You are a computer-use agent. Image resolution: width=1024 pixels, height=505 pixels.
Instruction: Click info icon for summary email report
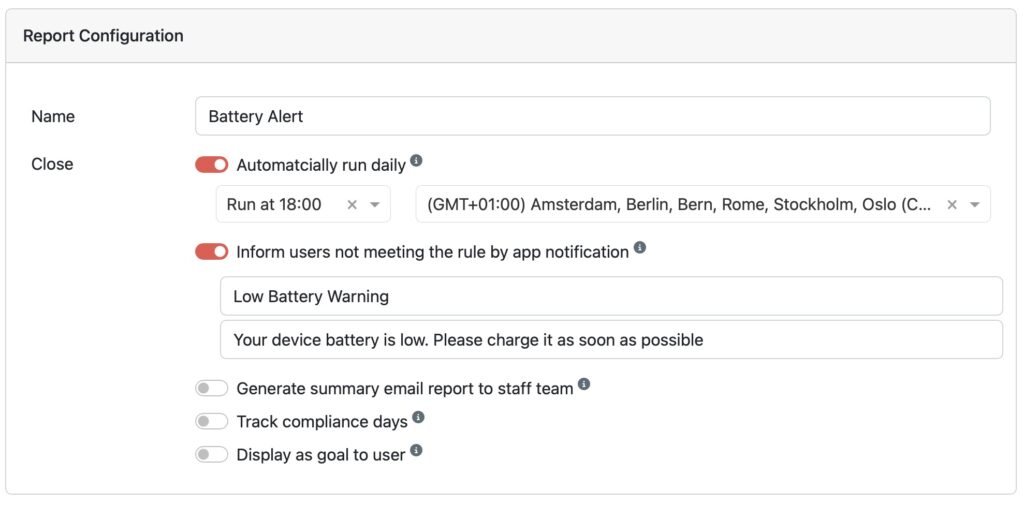(x=584, y=384)
